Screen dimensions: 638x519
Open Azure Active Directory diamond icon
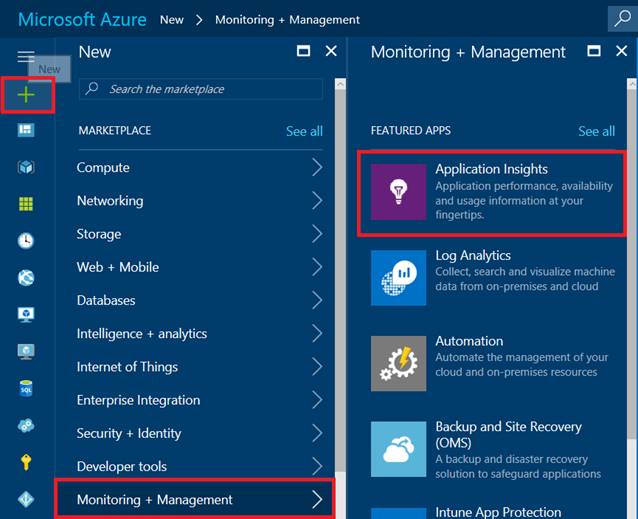(x=26, y=499)
